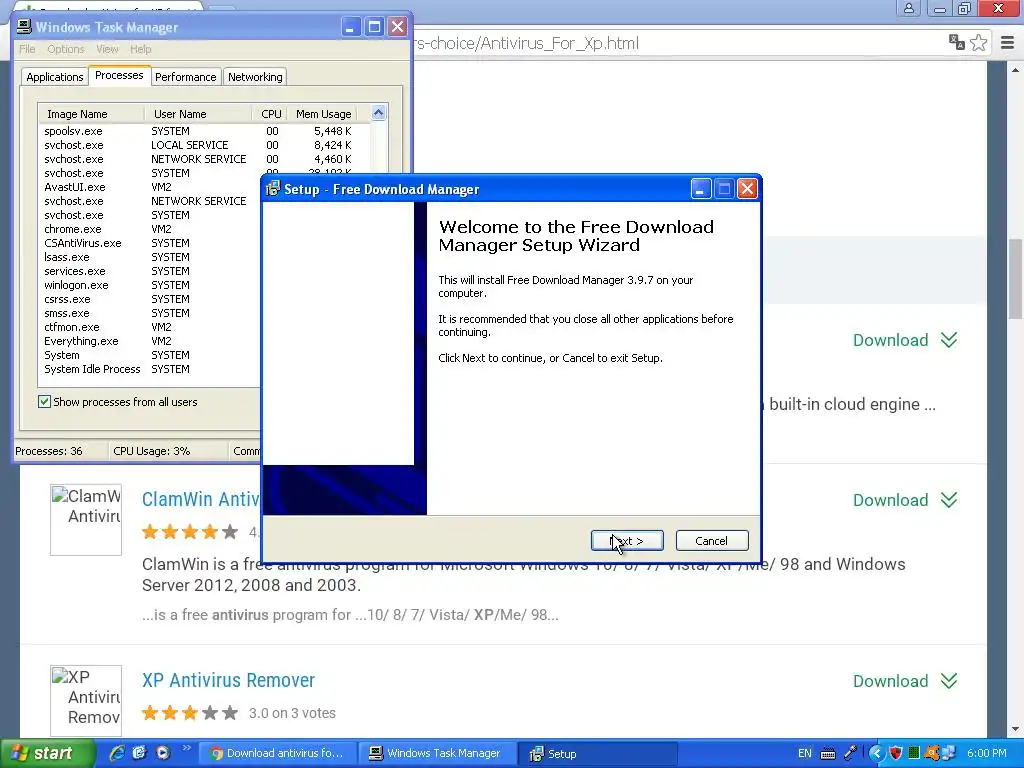The image size is (1024, 768).
Task: Select the spoolsv.exe process row
Action: (205, 131)
